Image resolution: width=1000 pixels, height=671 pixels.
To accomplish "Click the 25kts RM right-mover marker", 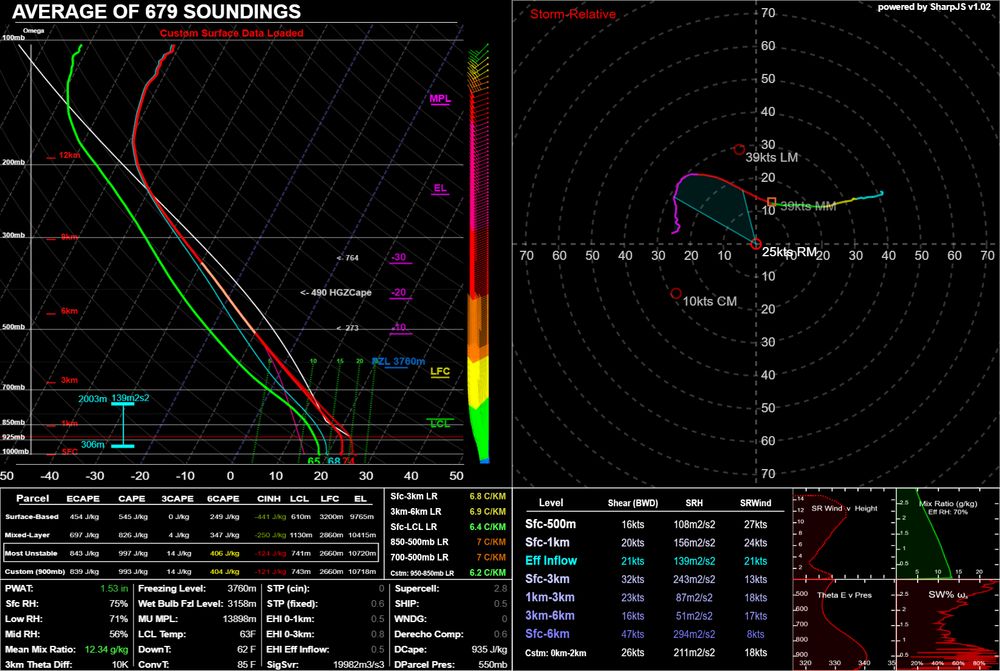I will click(x=756, y=244).
